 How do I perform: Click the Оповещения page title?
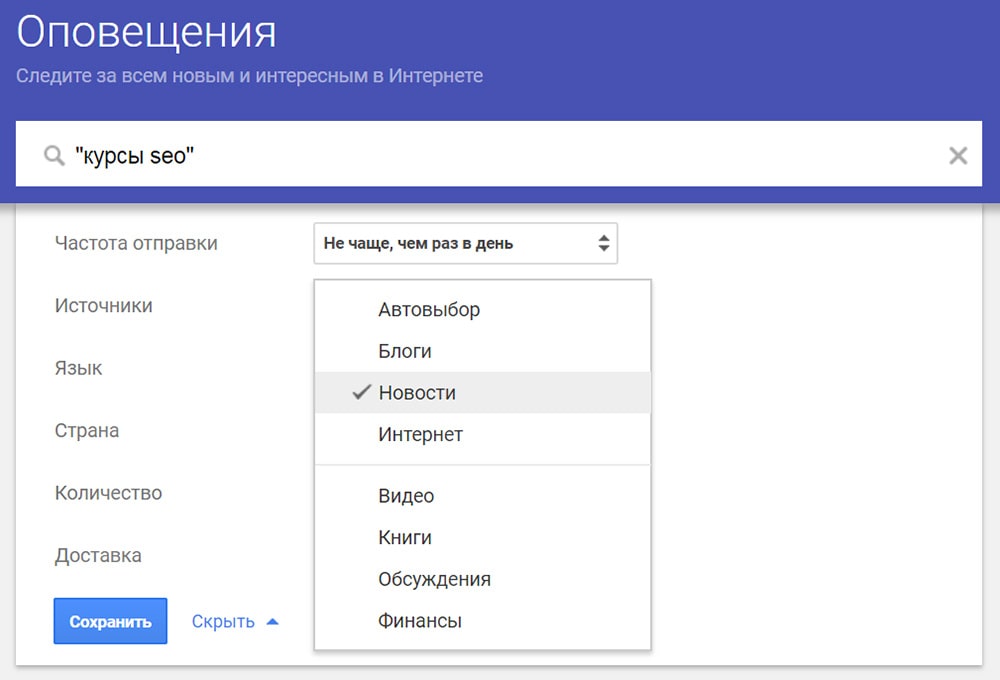[146, 34]
